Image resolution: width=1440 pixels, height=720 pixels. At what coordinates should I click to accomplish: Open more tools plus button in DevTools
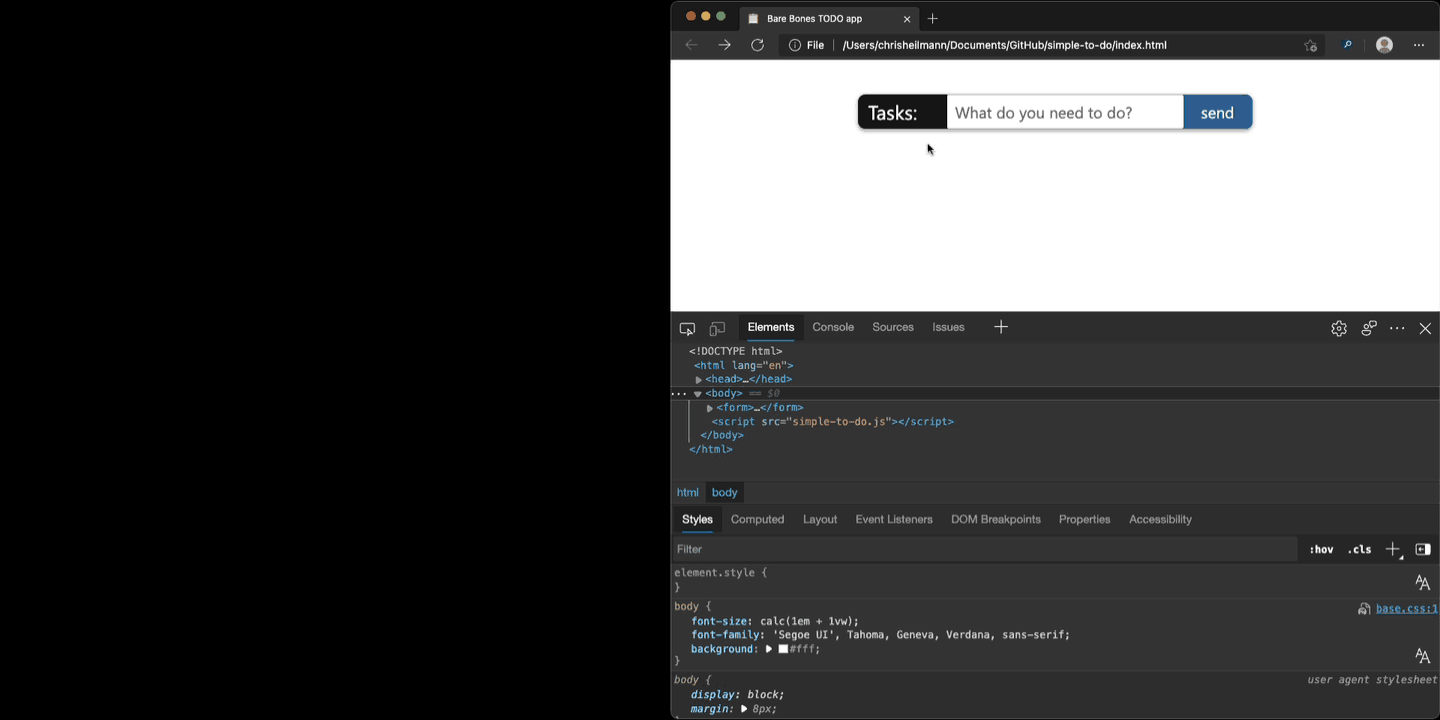pos(1001,327)
